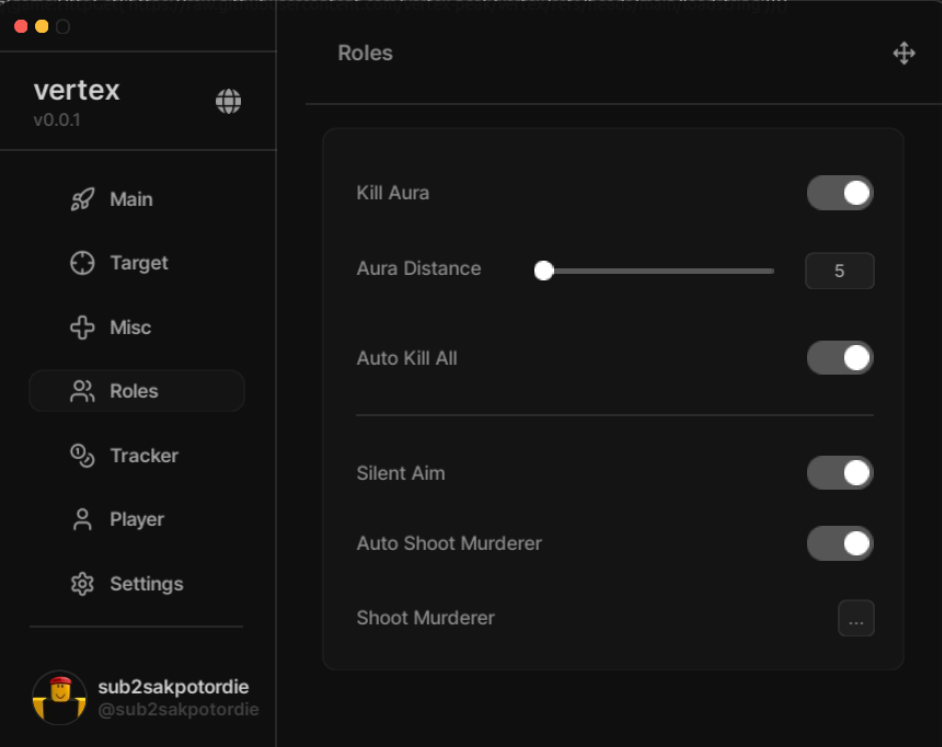942x747 pixels.
Task: Click the crosshair icon for Target
Action: point(82,263)
